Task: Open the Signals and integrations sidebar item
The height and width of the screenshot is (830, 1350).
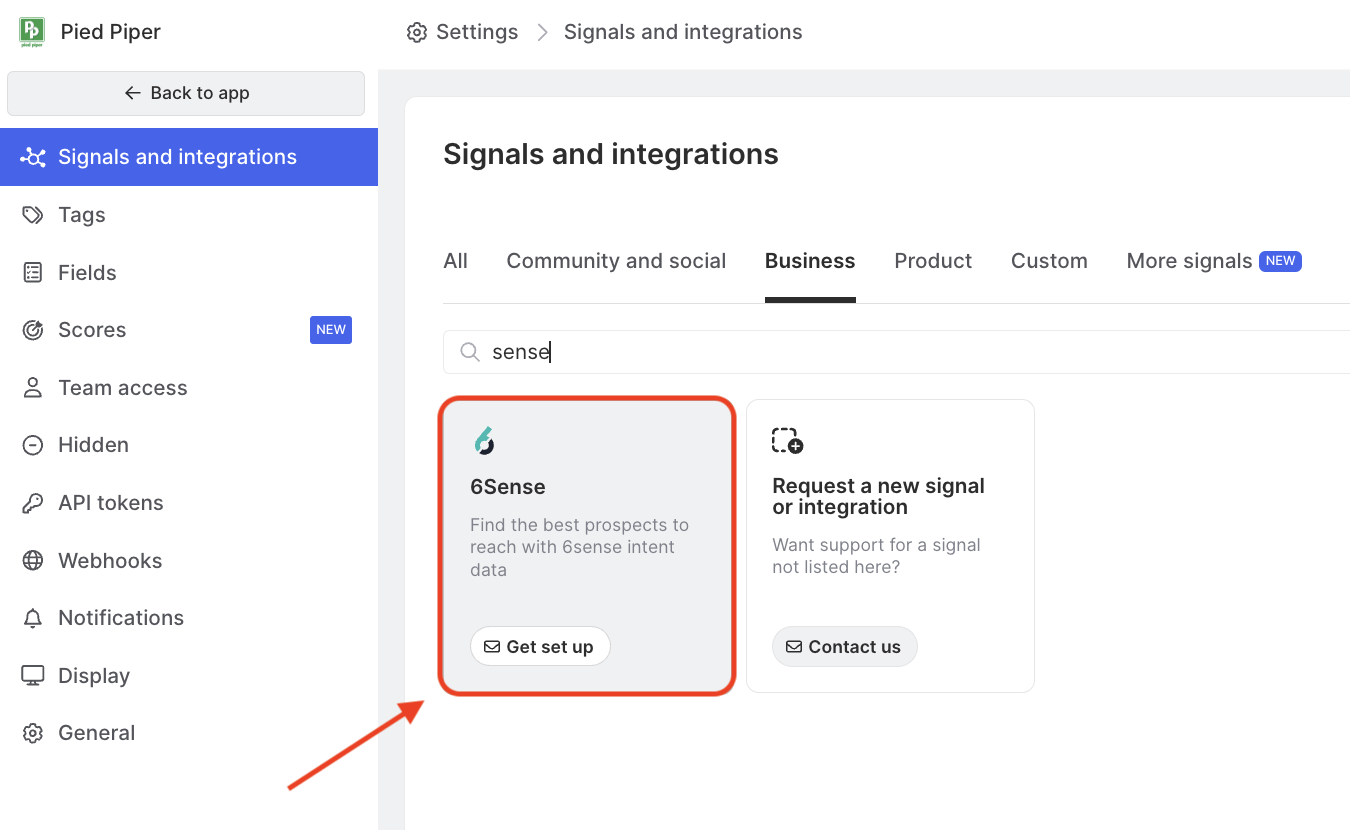Action: (x=177, y=157)
